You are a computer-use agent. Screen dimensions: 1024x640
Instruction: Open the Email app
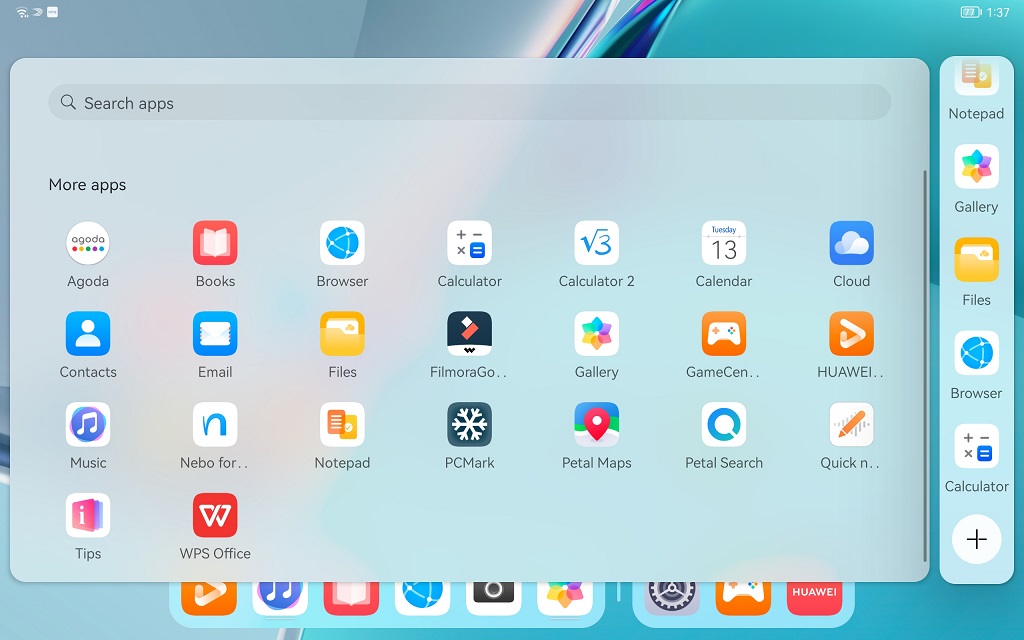coord(215,334)
